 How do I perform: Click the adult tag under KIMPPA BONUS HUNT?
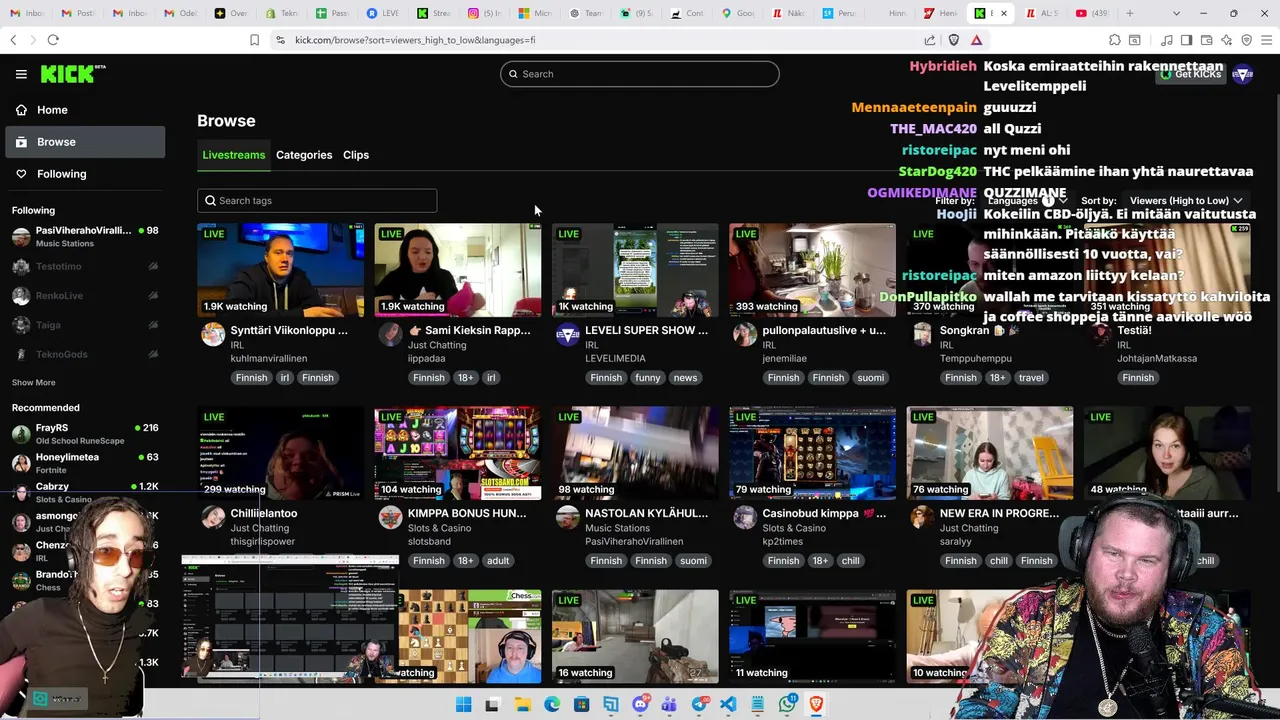[x=498, y=561]
